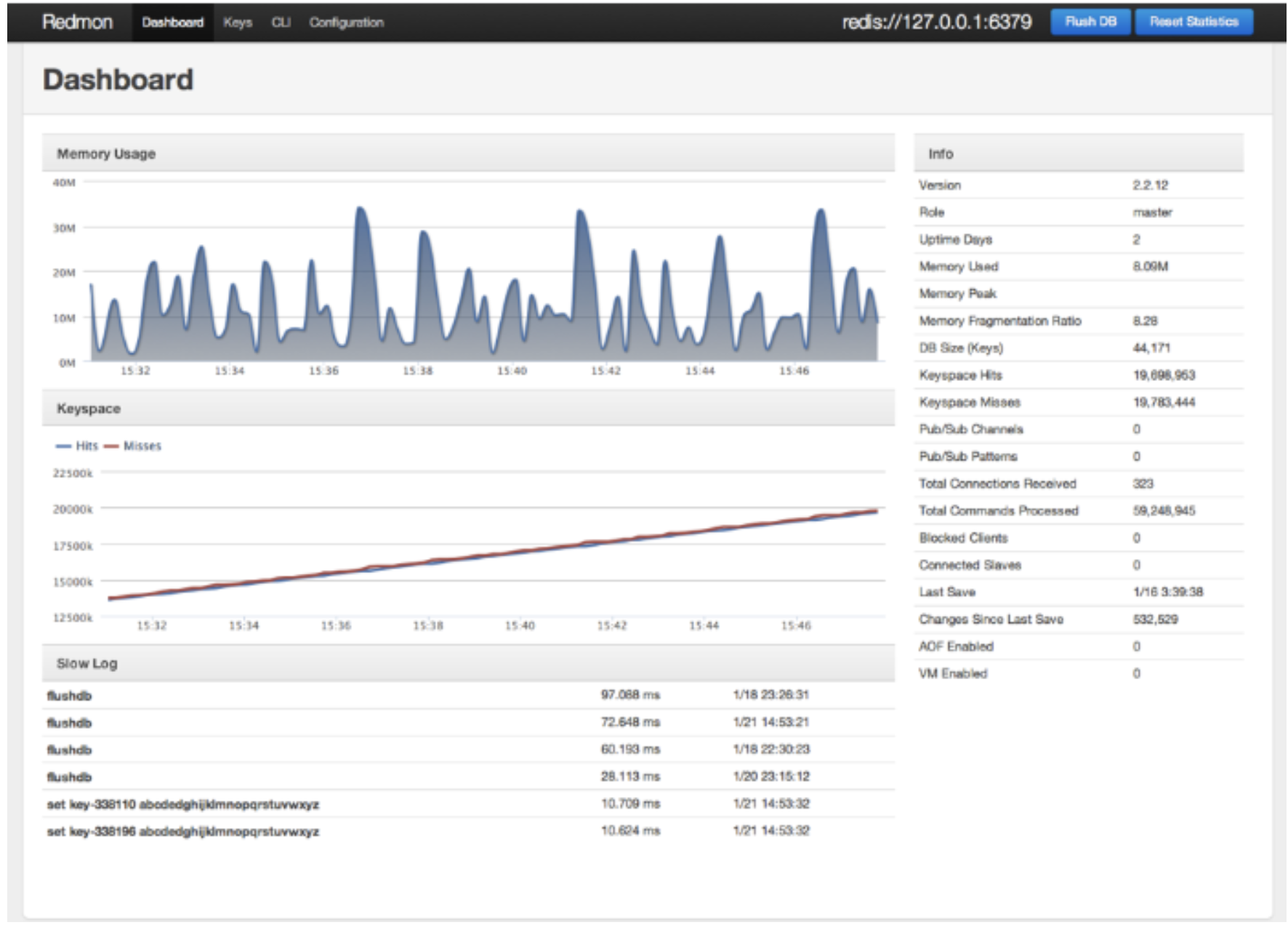Select the flushdb row with 28.113 ms
1288x925 pixels.
click(x=468, y=777)
